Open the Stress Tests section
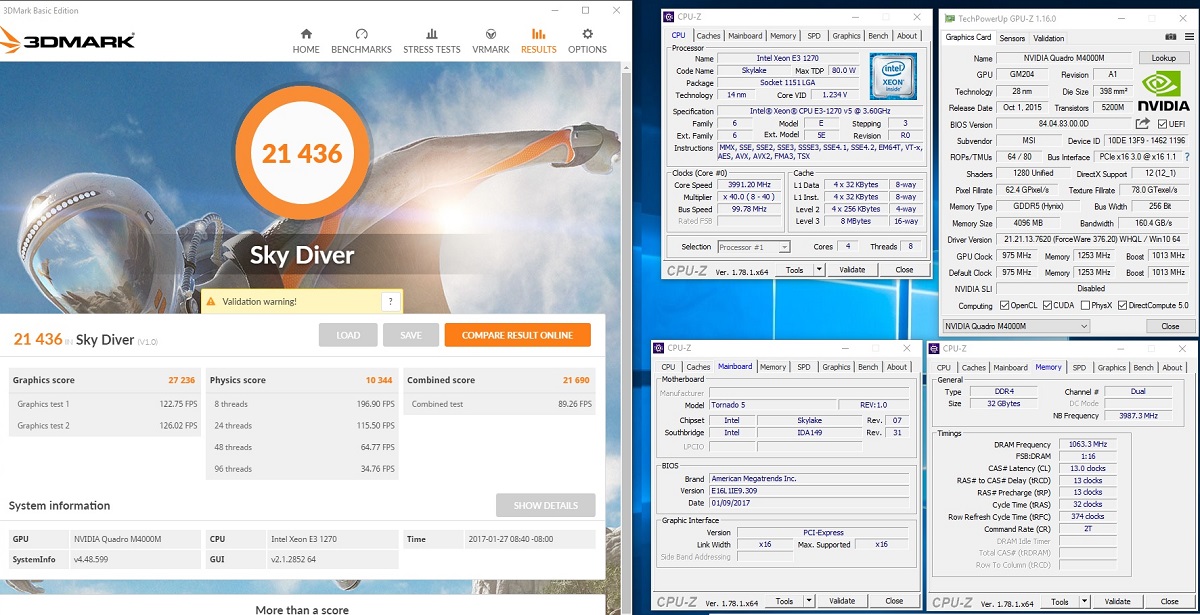 432,41
